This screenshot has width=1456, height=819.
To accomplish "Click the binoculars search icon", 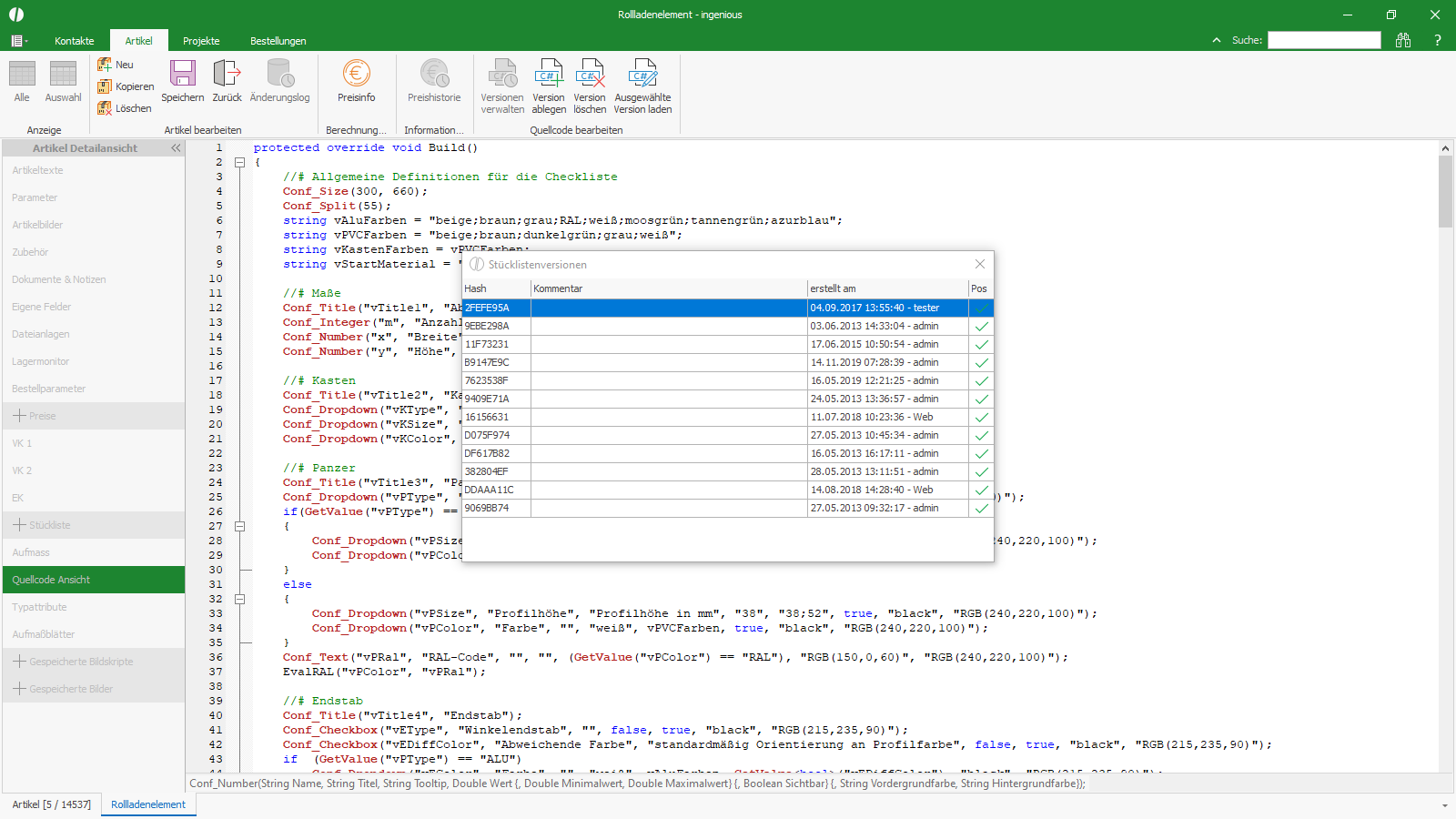I will point(1403,40).
